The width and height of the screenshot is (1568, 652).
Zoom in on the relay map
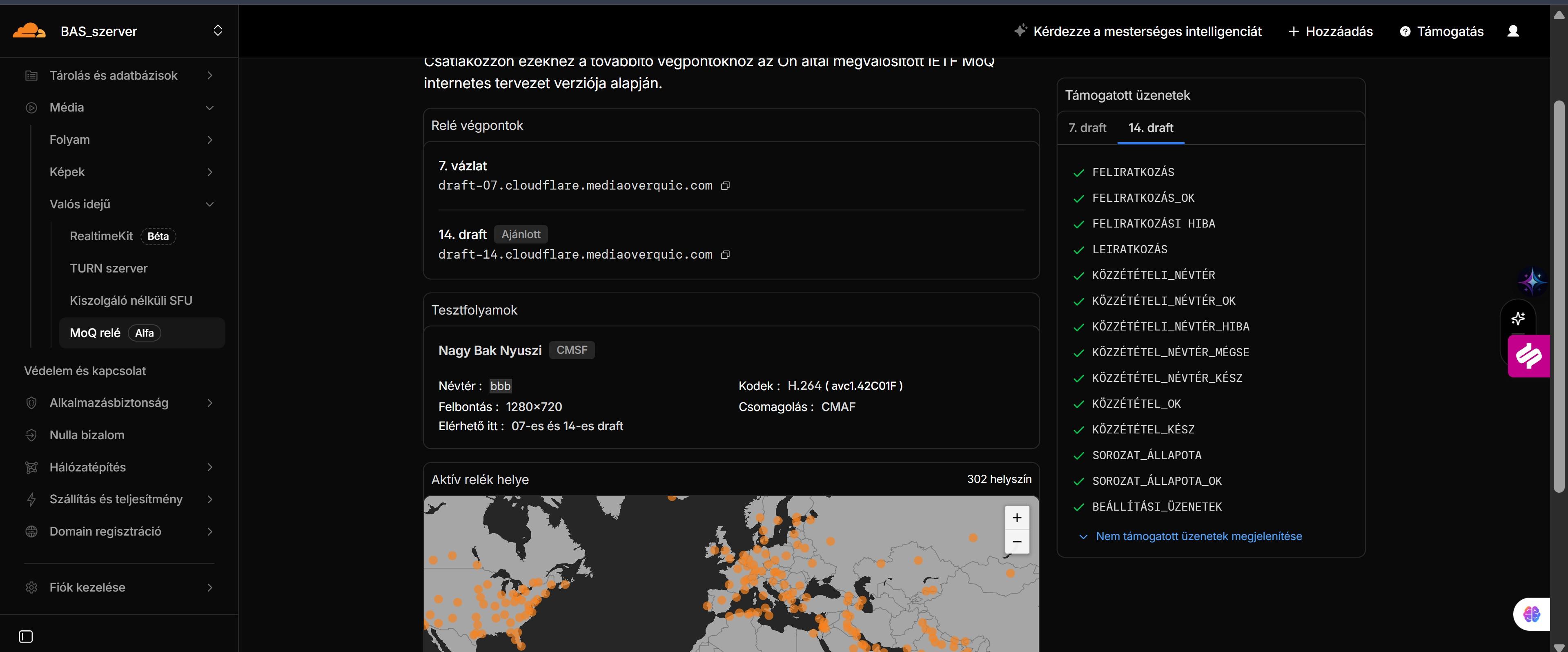(x=1016, y=518)
